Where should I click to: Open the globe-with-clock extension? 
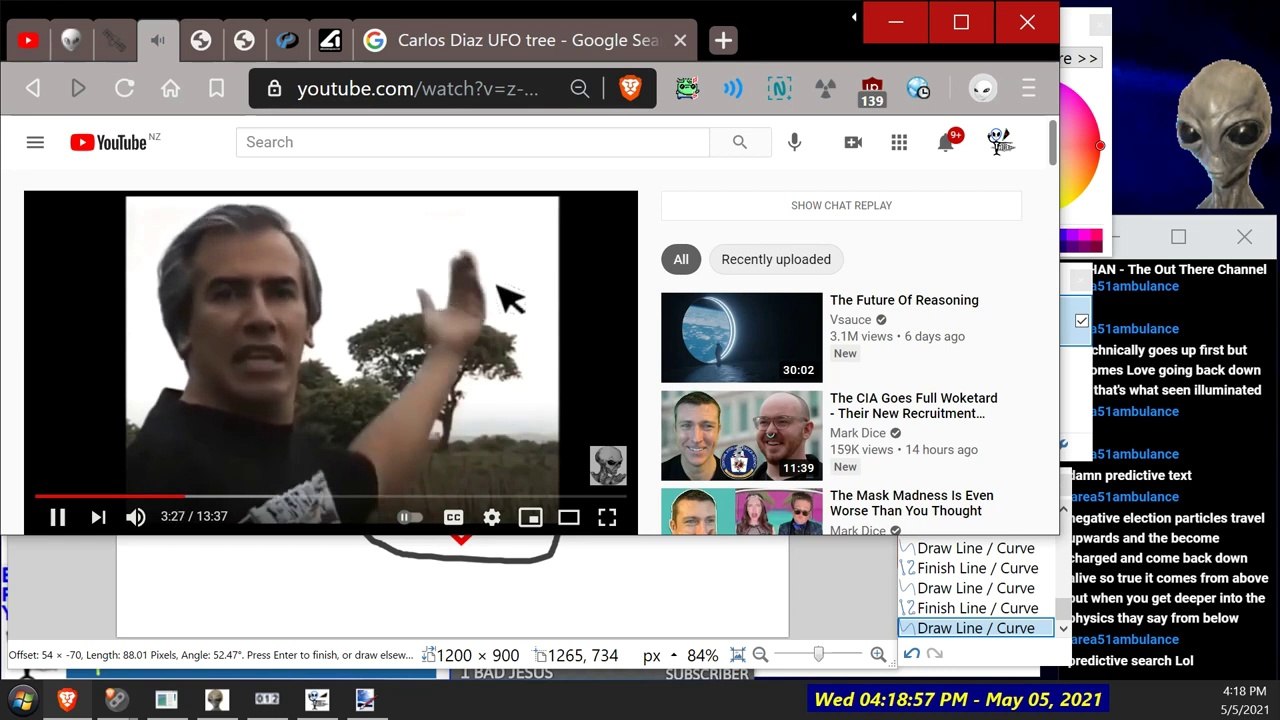coord(918,89)
